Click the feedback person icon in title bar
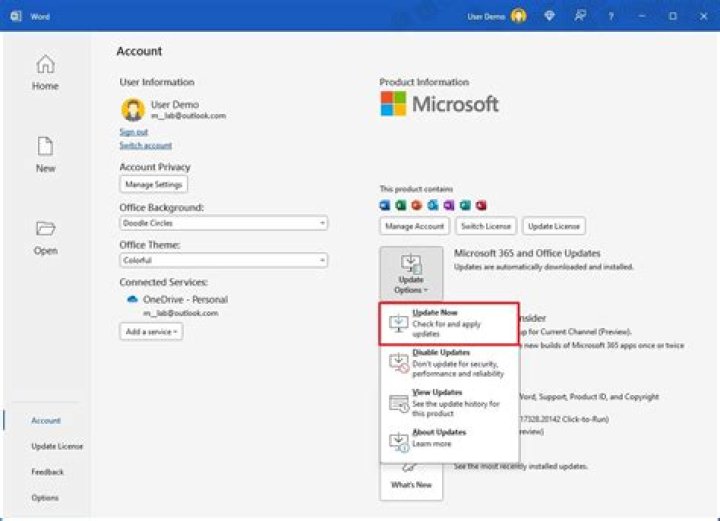 [580, 16]
